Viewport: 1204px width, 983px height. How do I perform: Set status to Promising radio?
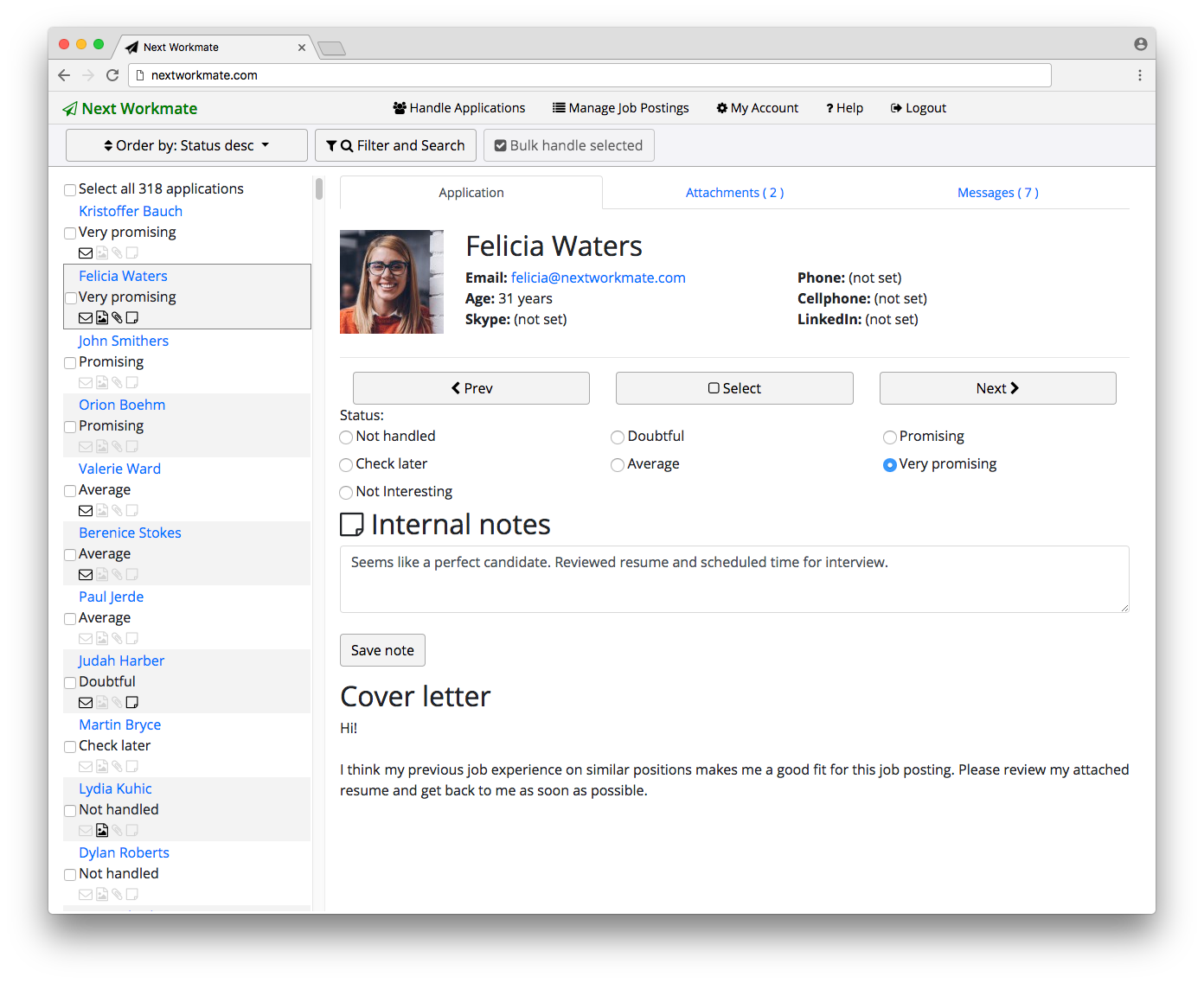[889, 437]
